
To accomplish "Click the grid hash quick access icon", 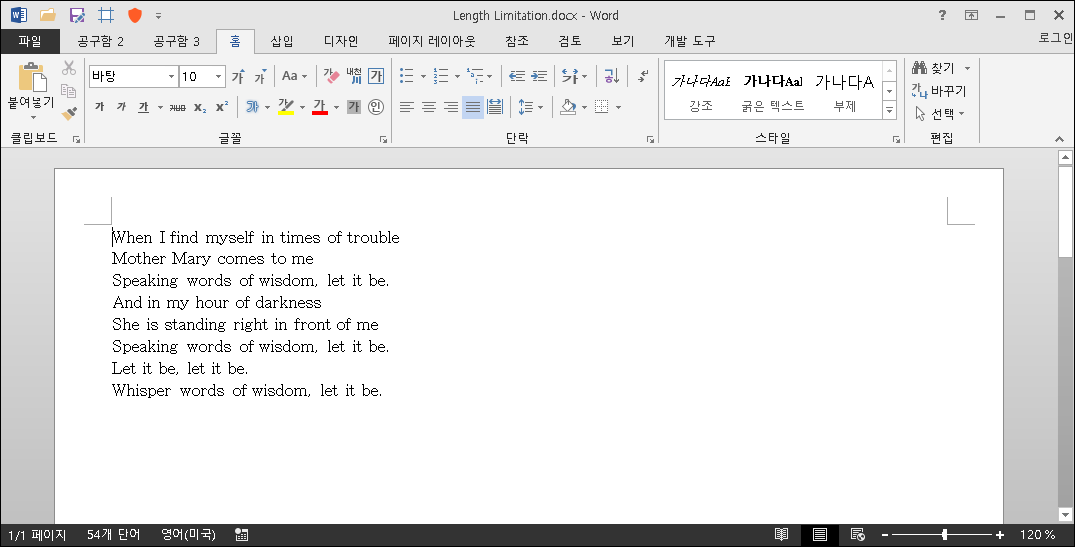I will pos(106,14).
